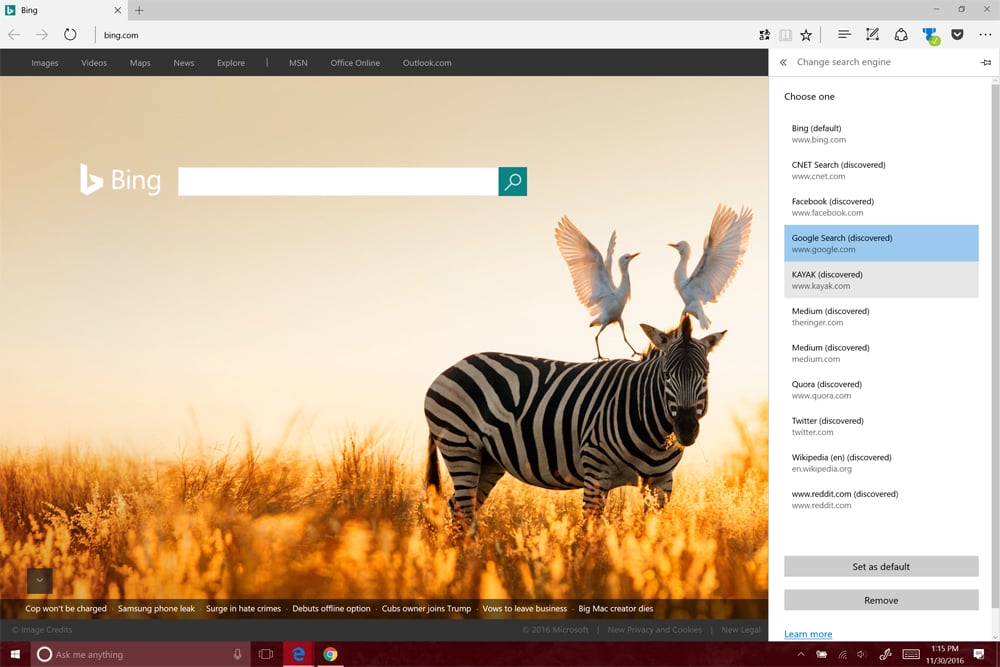Open the Windows Start menu

pos(15,654)
